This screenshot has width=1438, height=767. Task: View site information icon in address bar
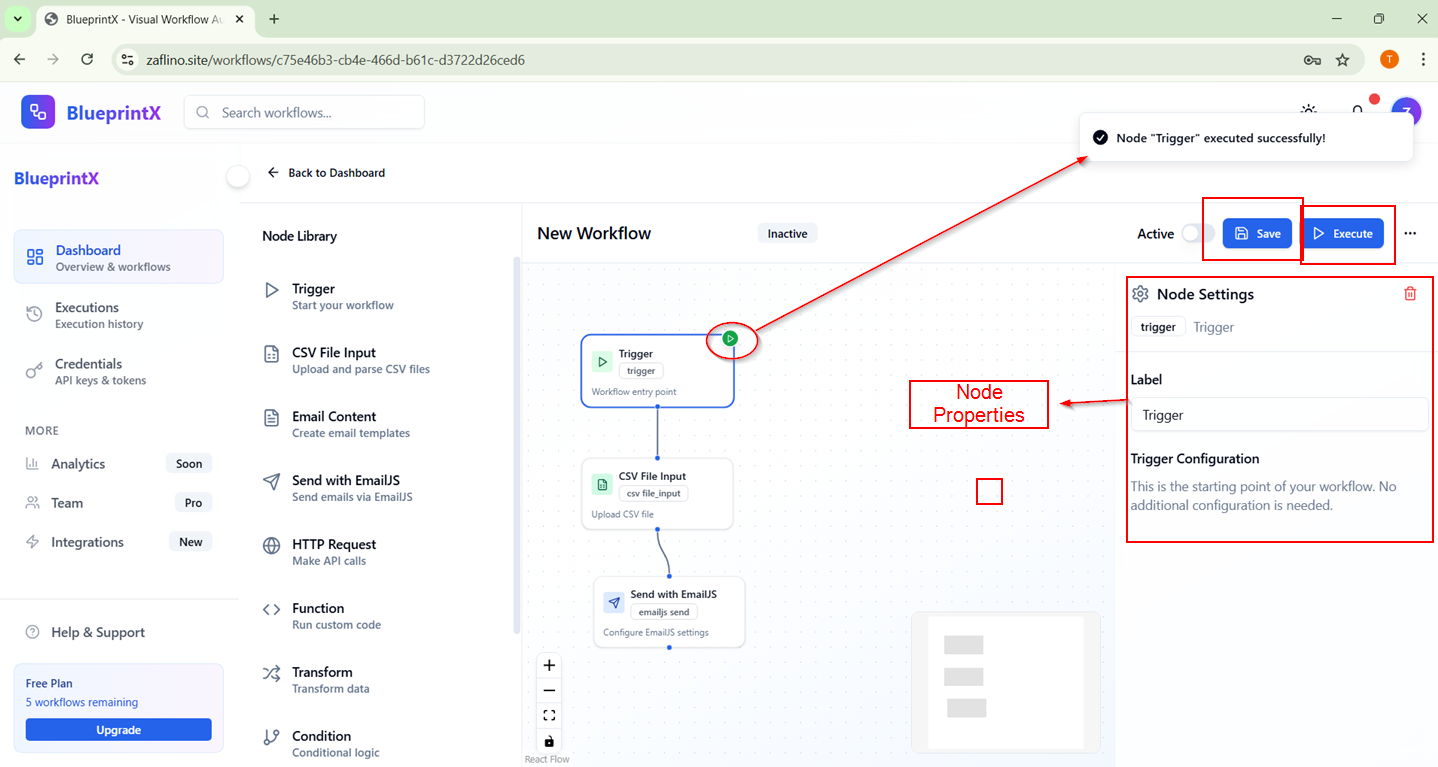click(x=127, y=60)
